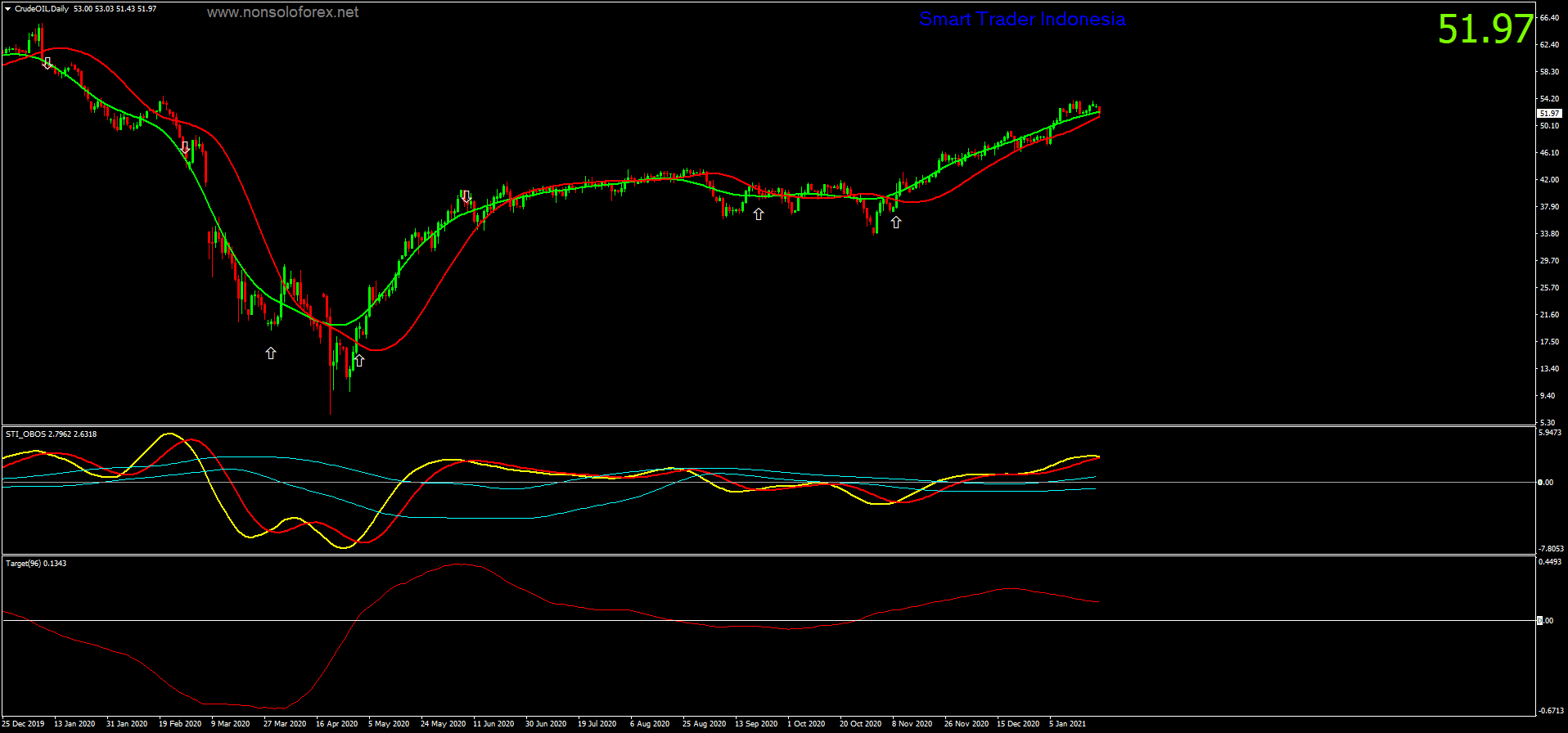Click the up arrow signal in early November 2020

pyautogui.click(x=896, y=222)
